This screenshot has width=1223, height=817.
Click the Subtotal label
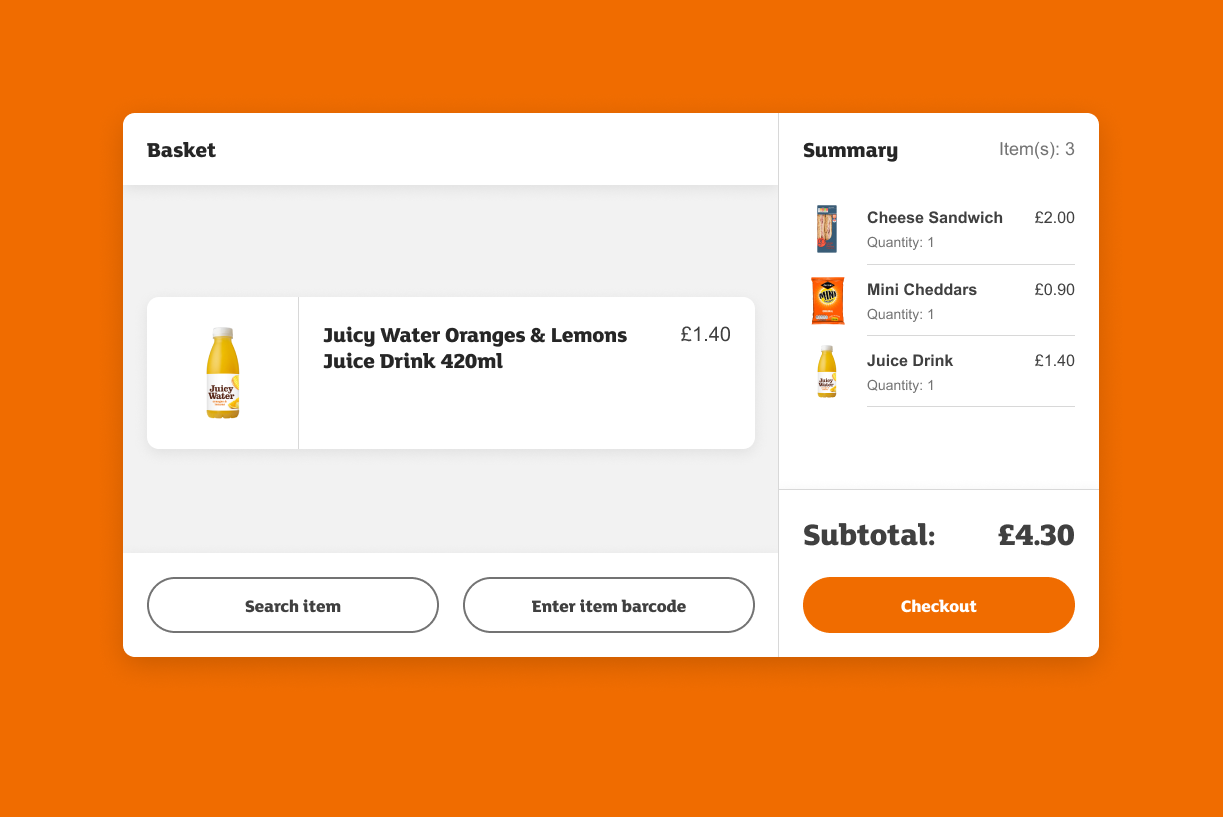[869, 535]
